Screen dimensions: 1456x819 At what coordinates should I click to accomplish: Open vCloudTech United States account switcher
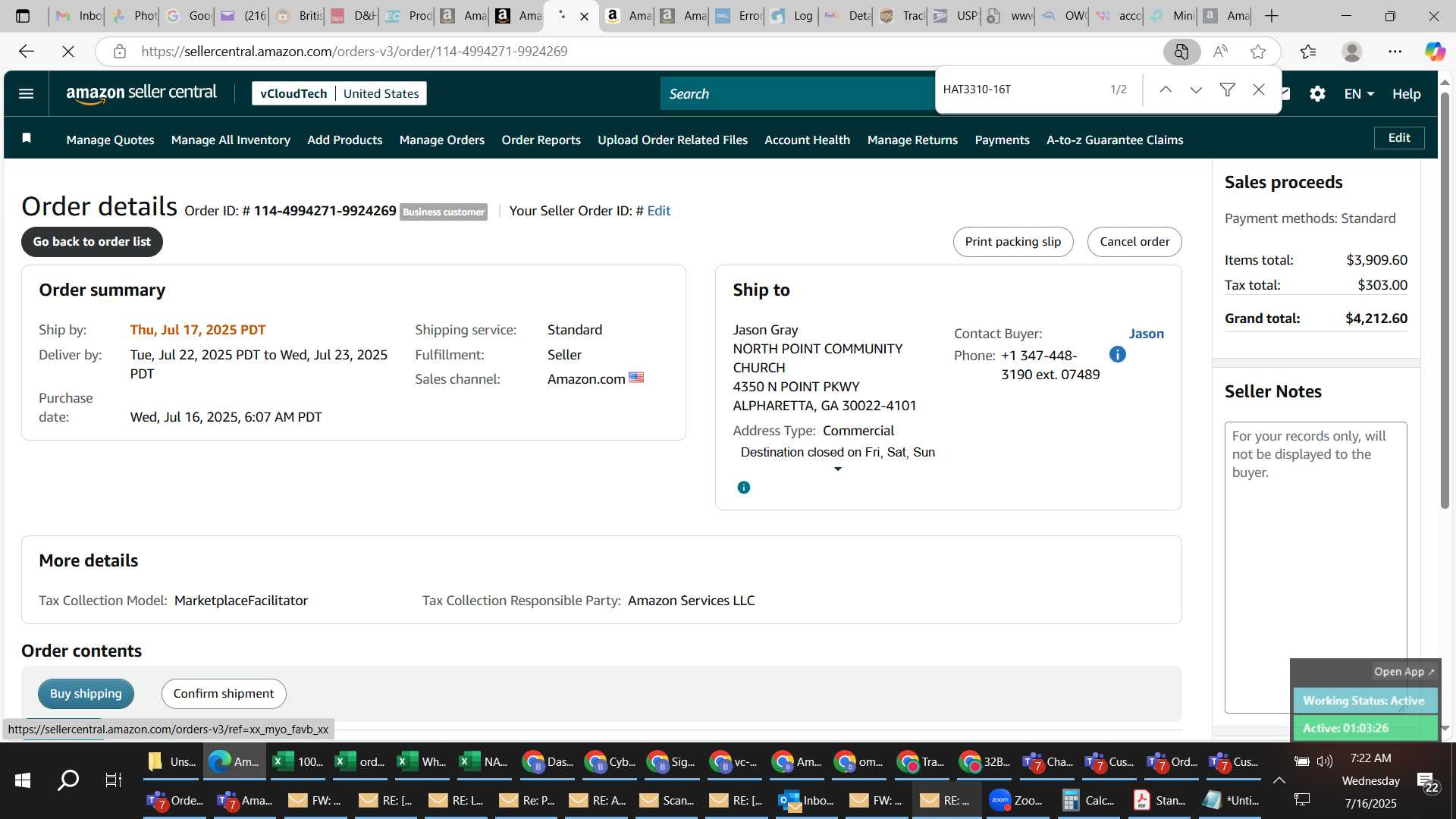click(339, 93)
